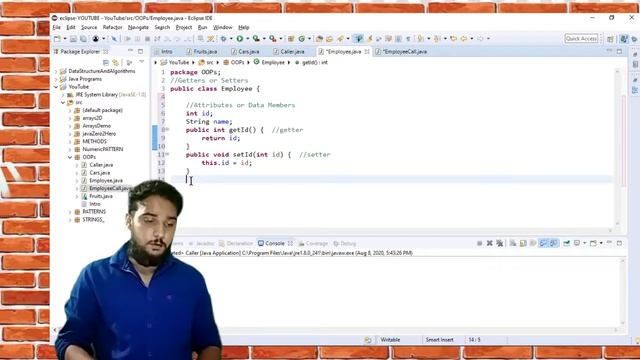Viewport: 640px width, 360px height.
Task: Click the Back navigation arrow in toolbar
Action: click(x=463, y=38)
